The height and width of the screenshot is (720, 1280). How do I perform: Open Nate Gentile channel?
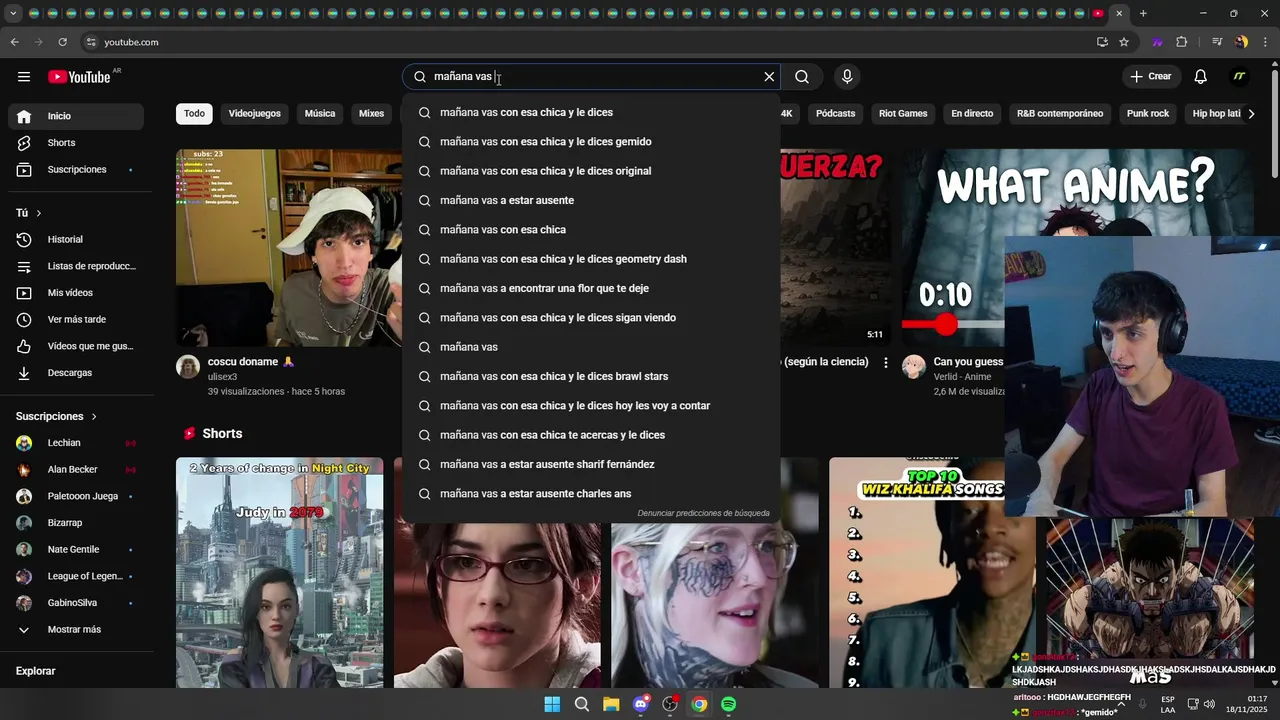76,550
